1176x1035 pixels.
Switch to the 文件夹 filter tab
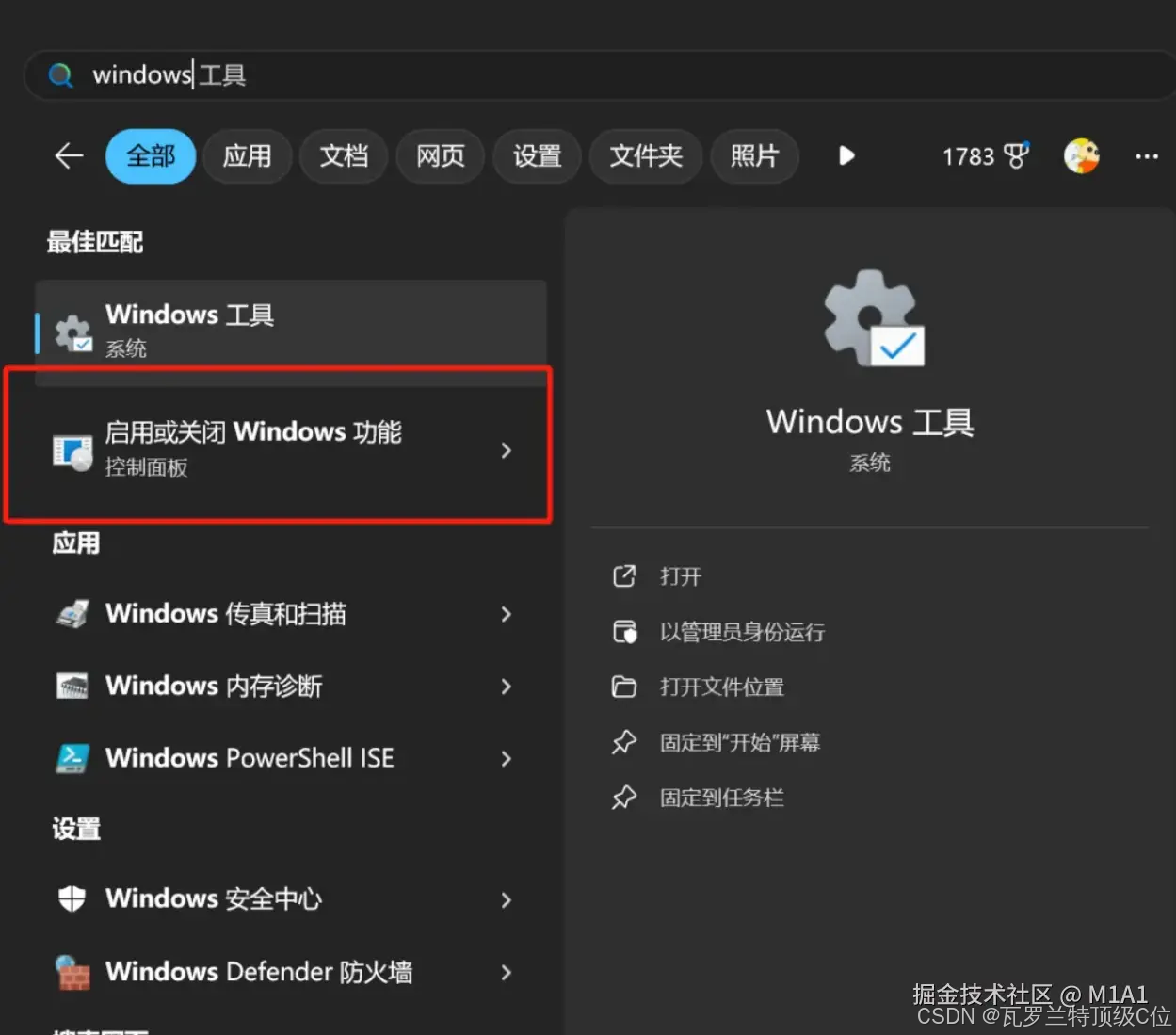[x=646, y=155]
